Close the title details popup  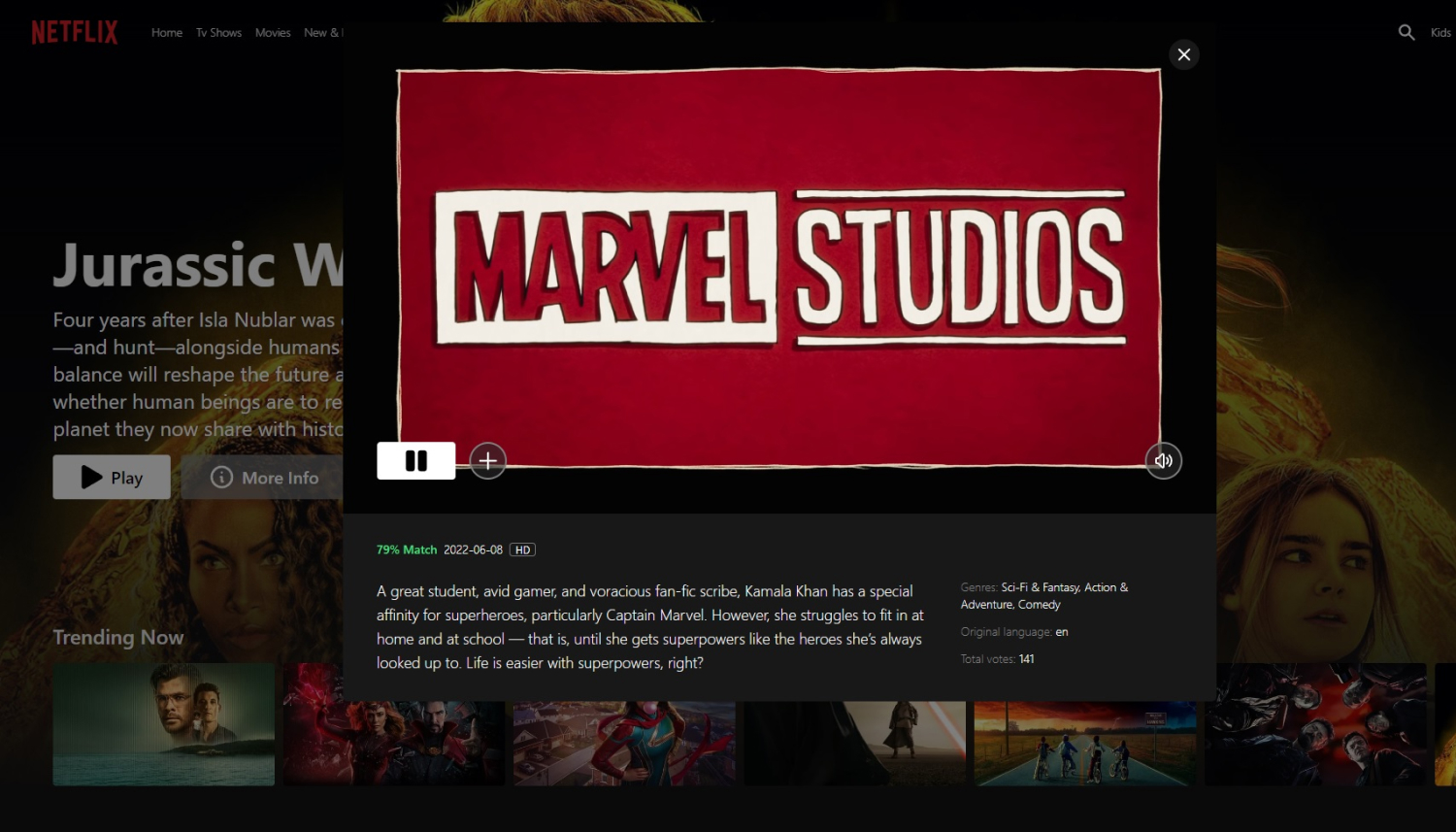(1183, 54)
